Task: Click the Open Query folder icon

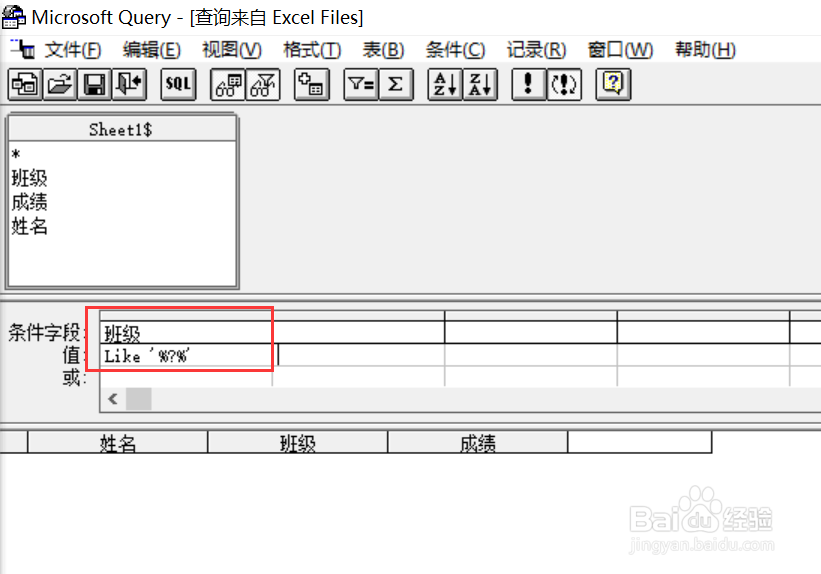Action: tap(60, 84)
